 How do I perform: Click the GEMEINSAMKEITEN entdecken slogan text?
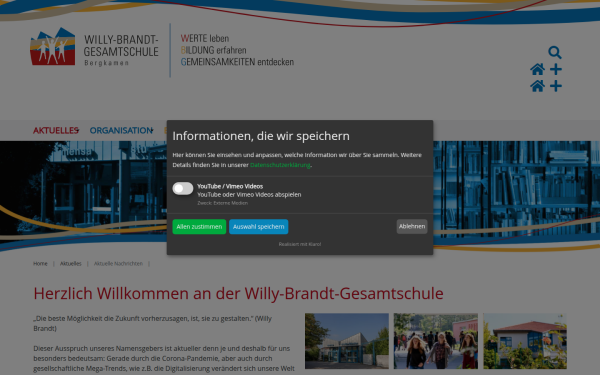[237, 62]
